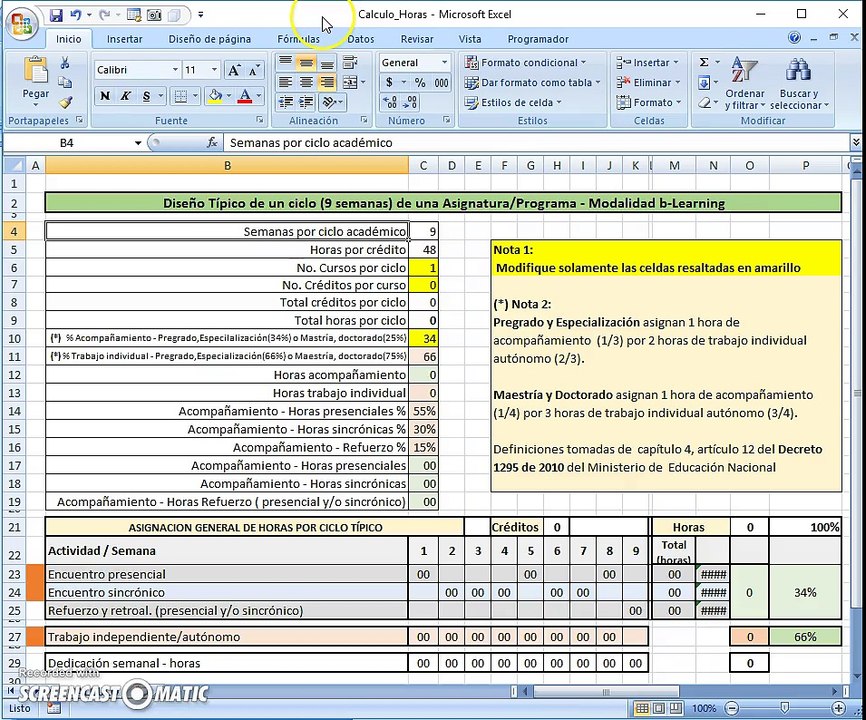Decrease decimal places
Image resolution: width=866 pixels, height=720 pixels.
(410, 102)
